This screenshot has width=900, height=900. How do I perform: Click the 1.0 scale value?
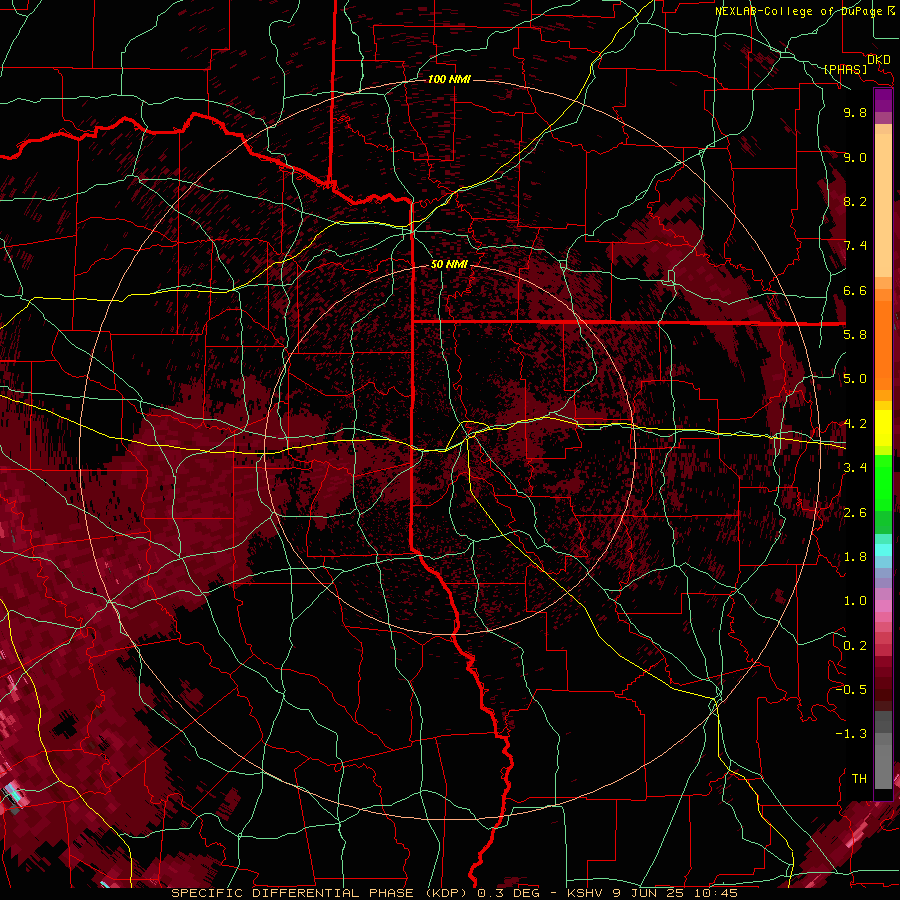[855, 601]
